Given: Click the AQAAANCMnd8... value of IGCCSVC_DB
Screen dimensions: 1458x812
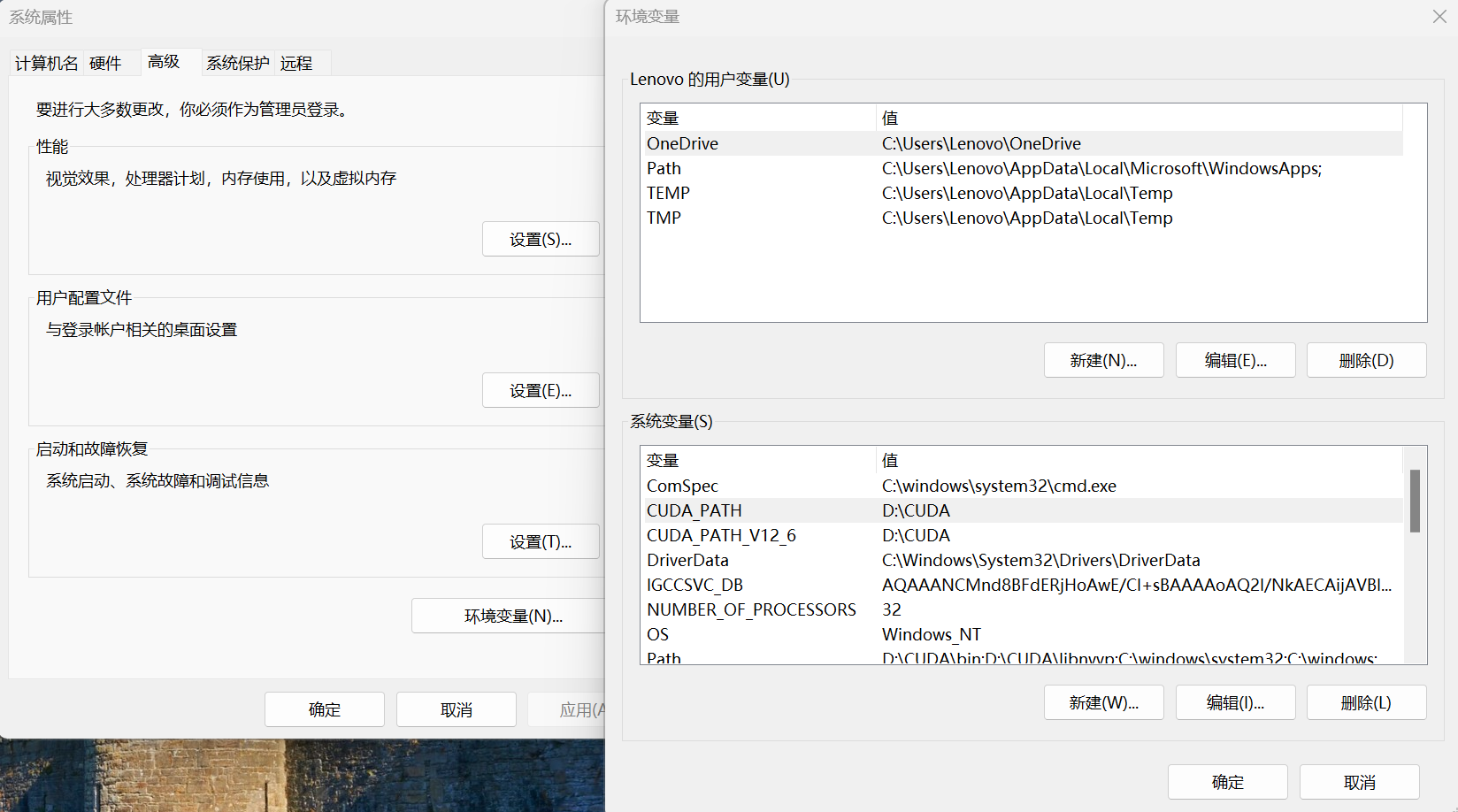Looking at the screenshot, I should click(x=1137, y=585).
